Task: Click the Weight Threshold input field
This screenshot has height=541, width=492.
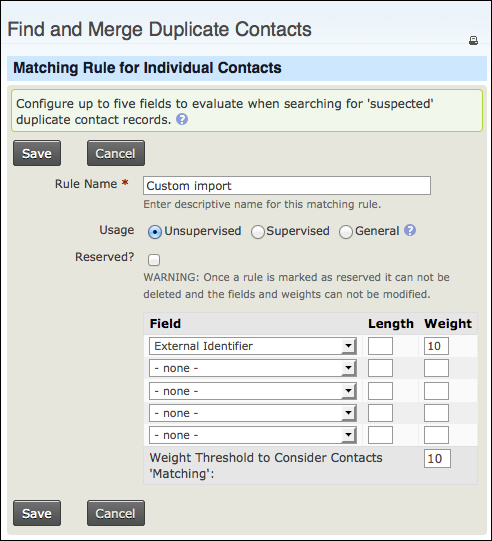Action: [437, 459]
